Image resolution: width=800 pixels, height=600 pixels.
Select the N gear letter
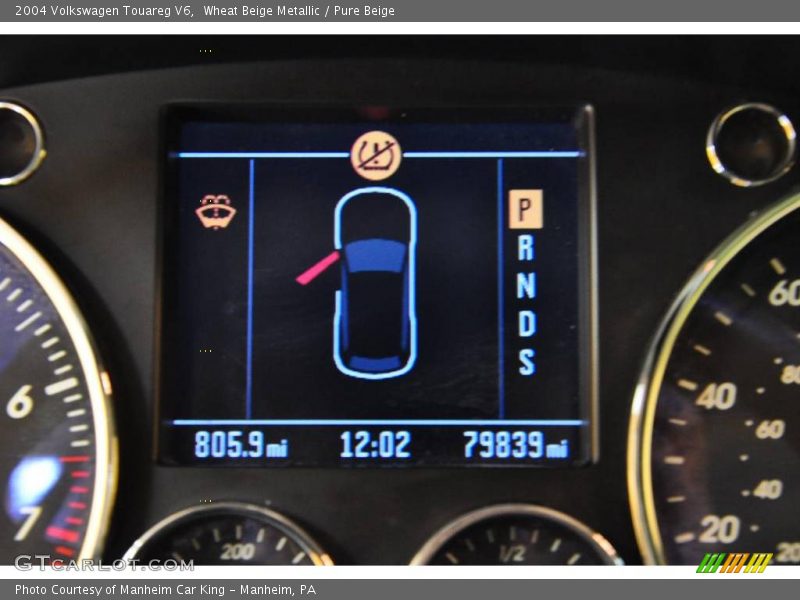pyautogui.click(x=526, y=285)
